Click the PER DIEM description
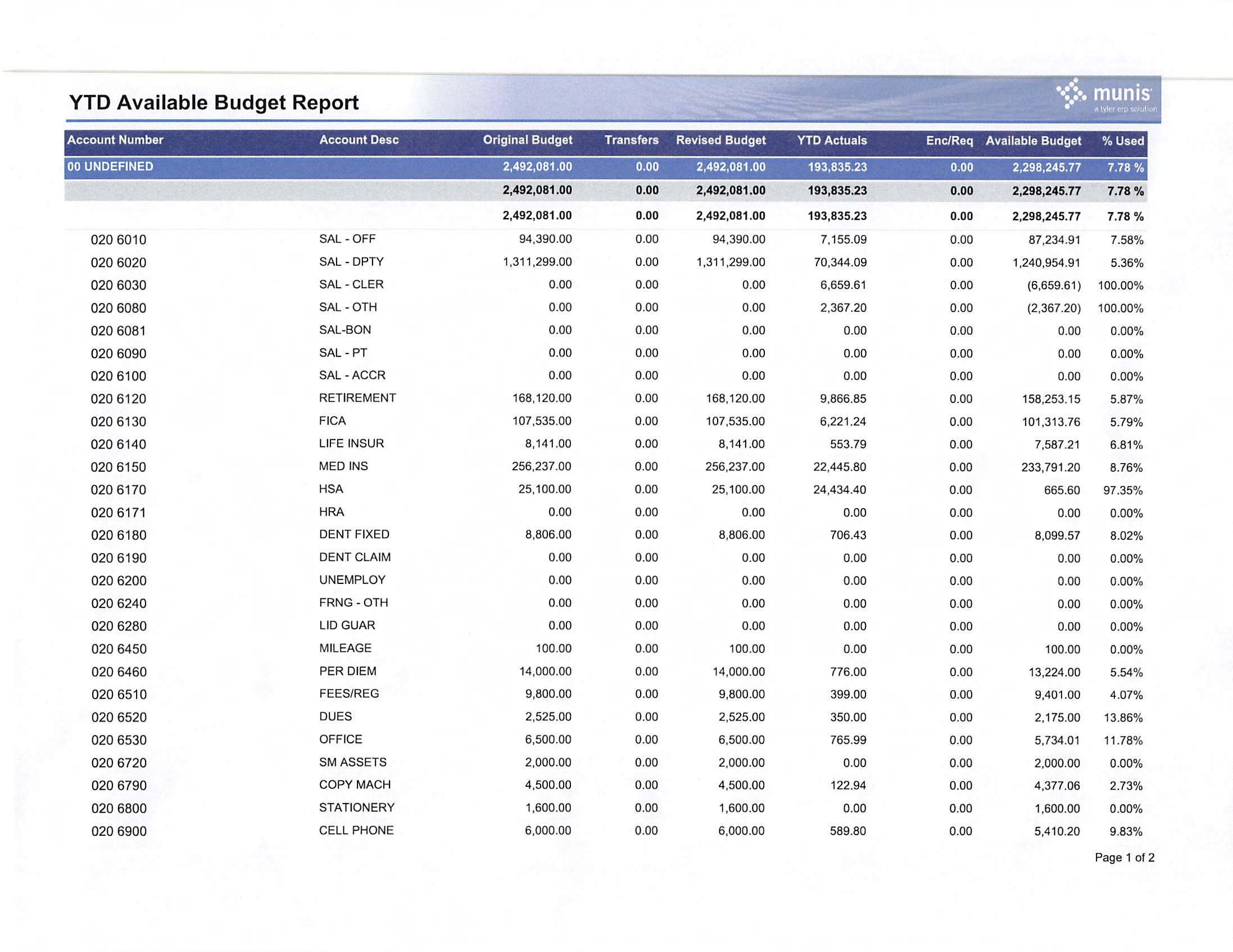 pos(348,671)
